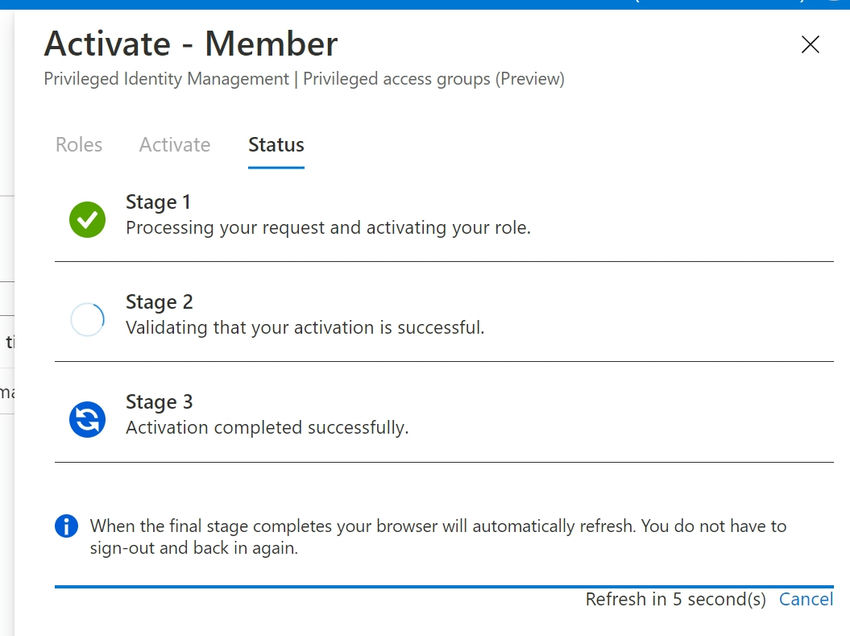Select the completed status indicator for Stage 1
Image resolution: width=850 pixels, height=636 pixels.
[87, 219]
